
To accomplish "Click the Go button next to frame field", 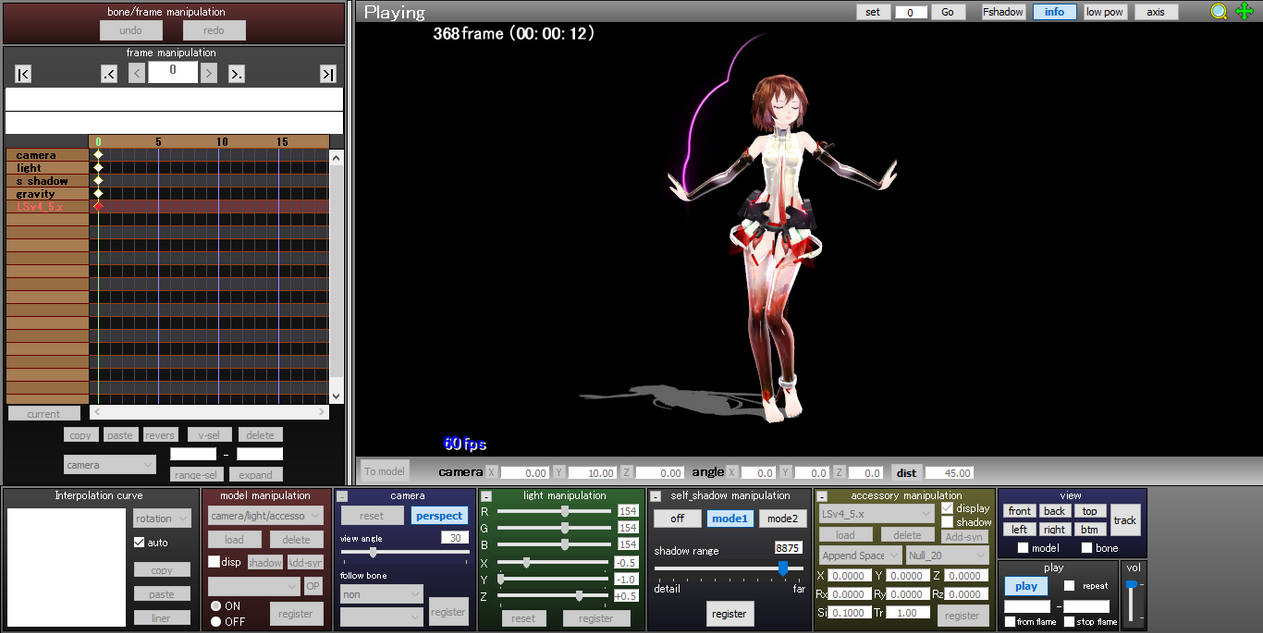I will (x=948, y=12).
